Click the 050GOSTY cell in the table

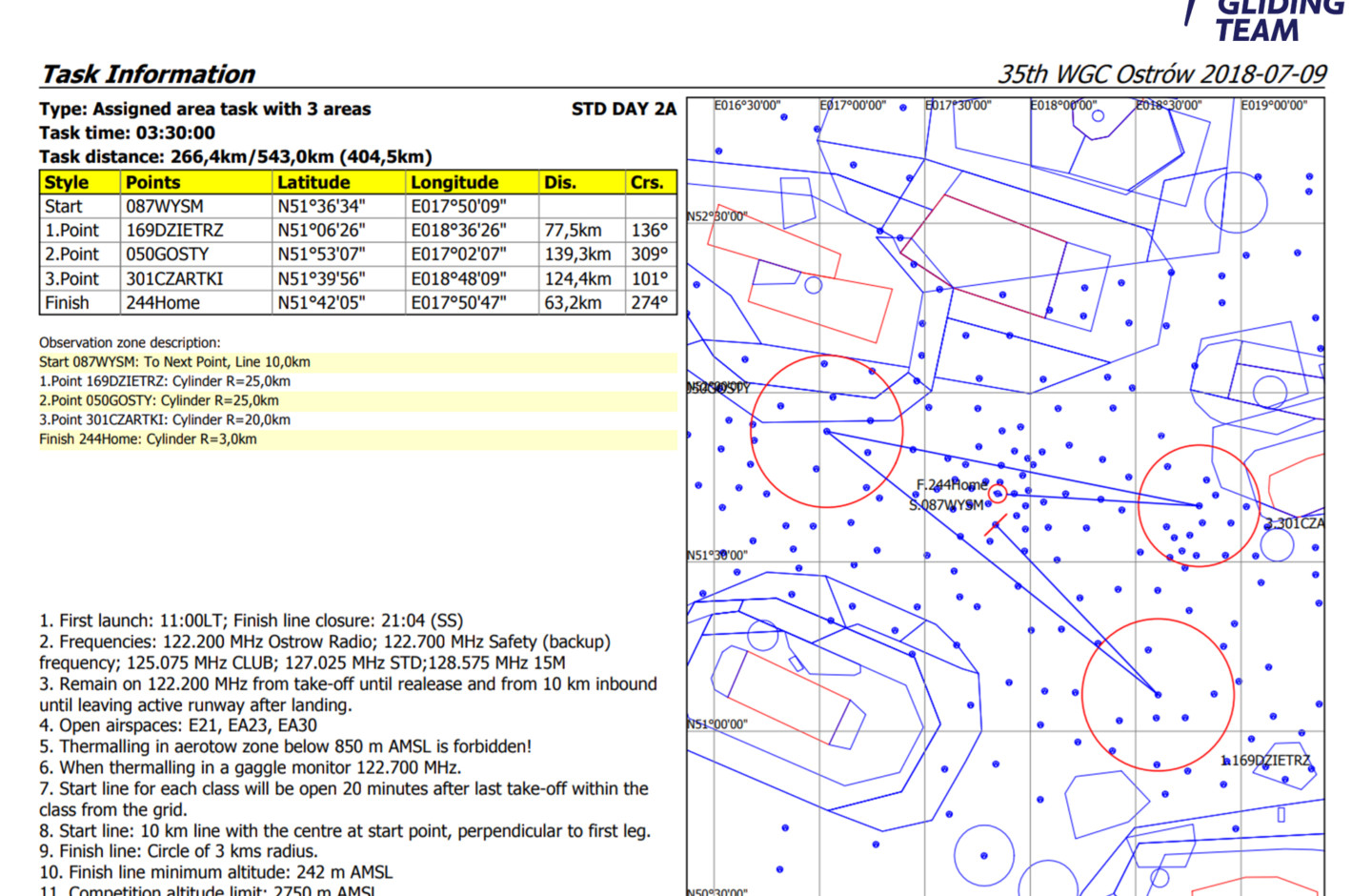coord(167,255)
